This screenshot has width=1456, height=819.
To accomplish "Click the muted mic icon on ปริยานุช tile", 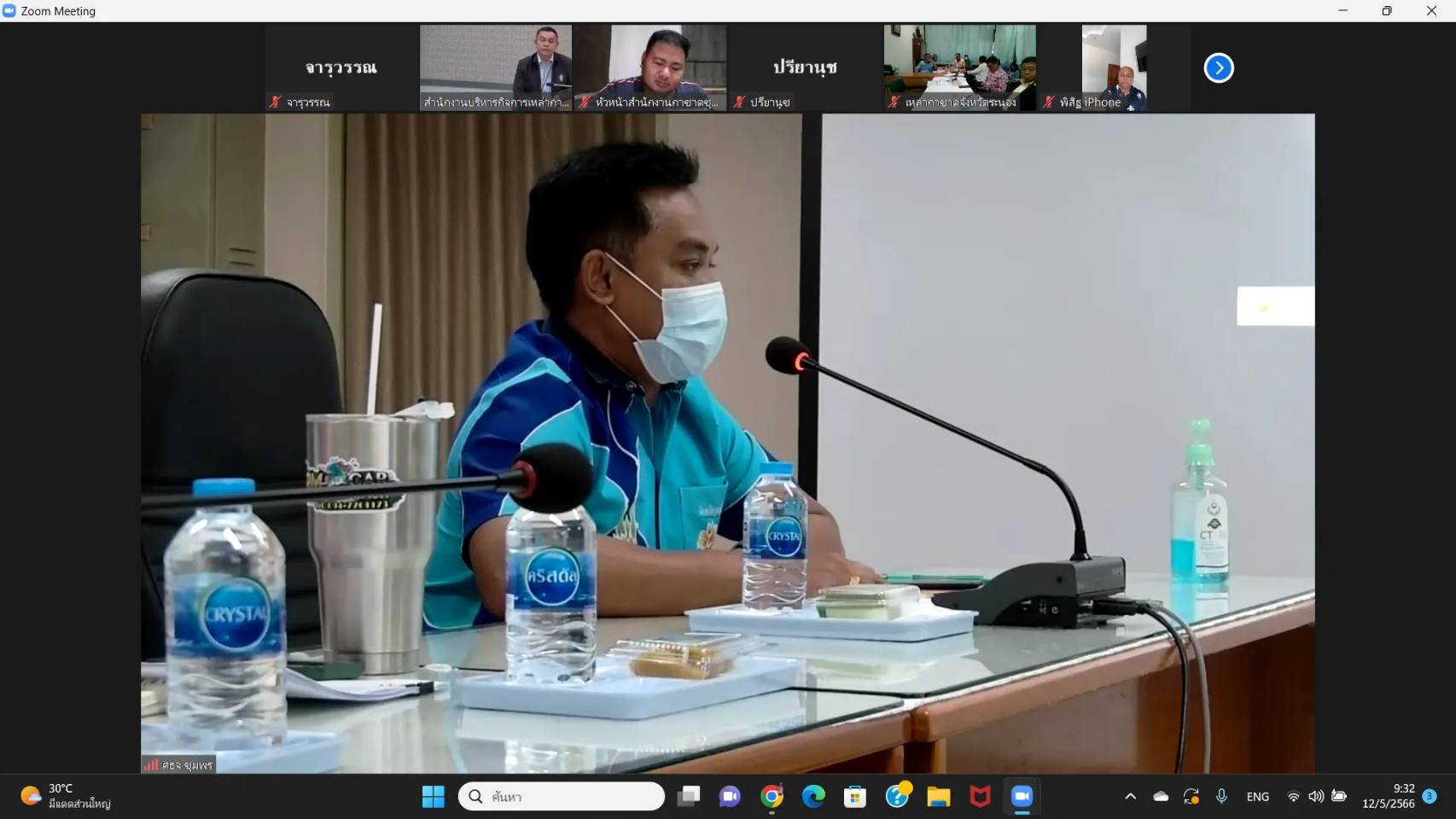I will tap(739, 102).
